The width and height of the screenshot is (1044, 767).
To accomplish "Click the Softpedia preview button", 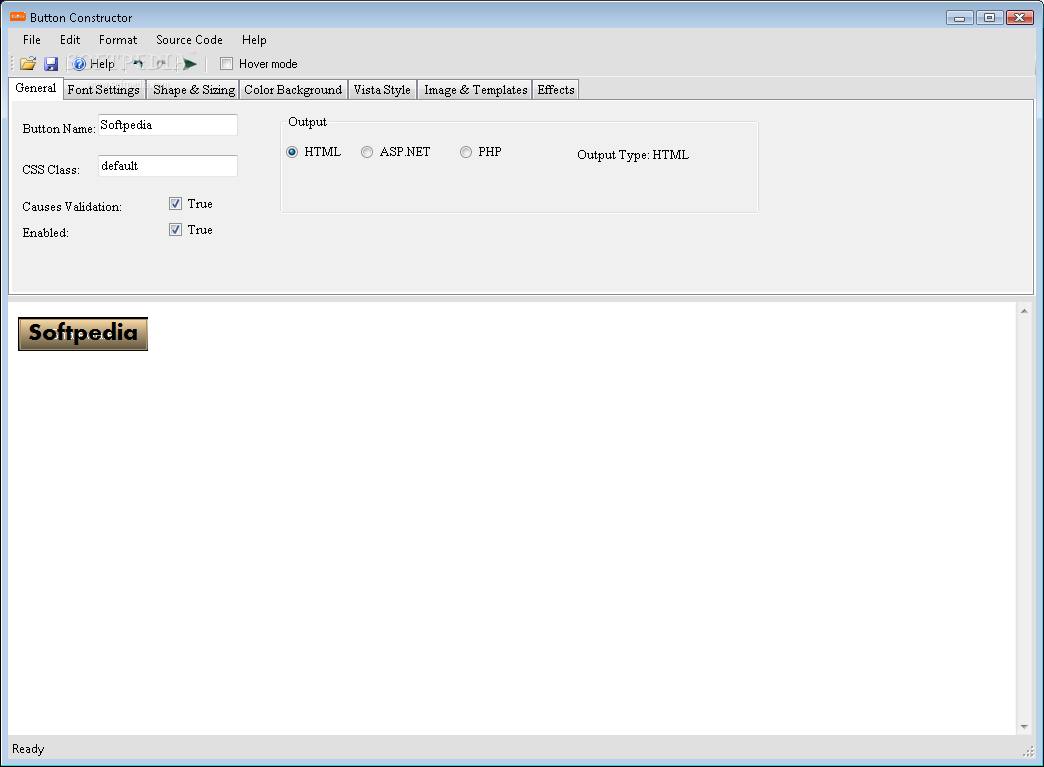I will pyautogui.click(x=83, y=334).
